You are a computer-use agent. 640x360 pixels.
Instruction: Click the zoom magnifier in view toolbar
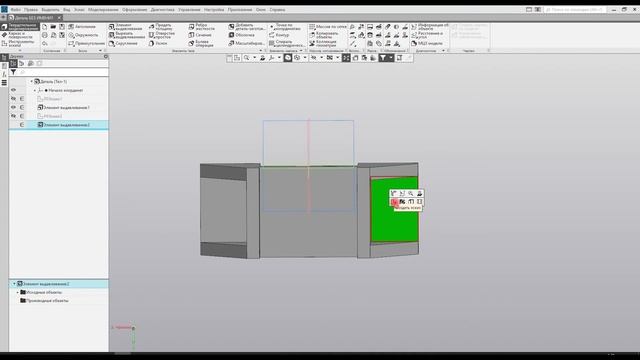[x=247, y=58]
